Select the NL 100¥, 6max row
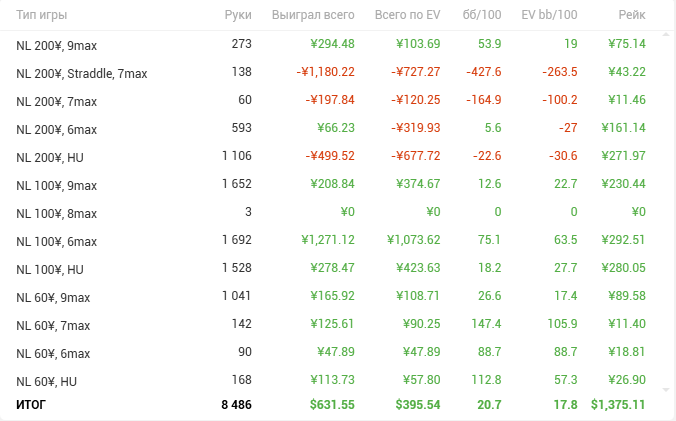The width and height of the screenshot is (676, 421). click(57, 241)
